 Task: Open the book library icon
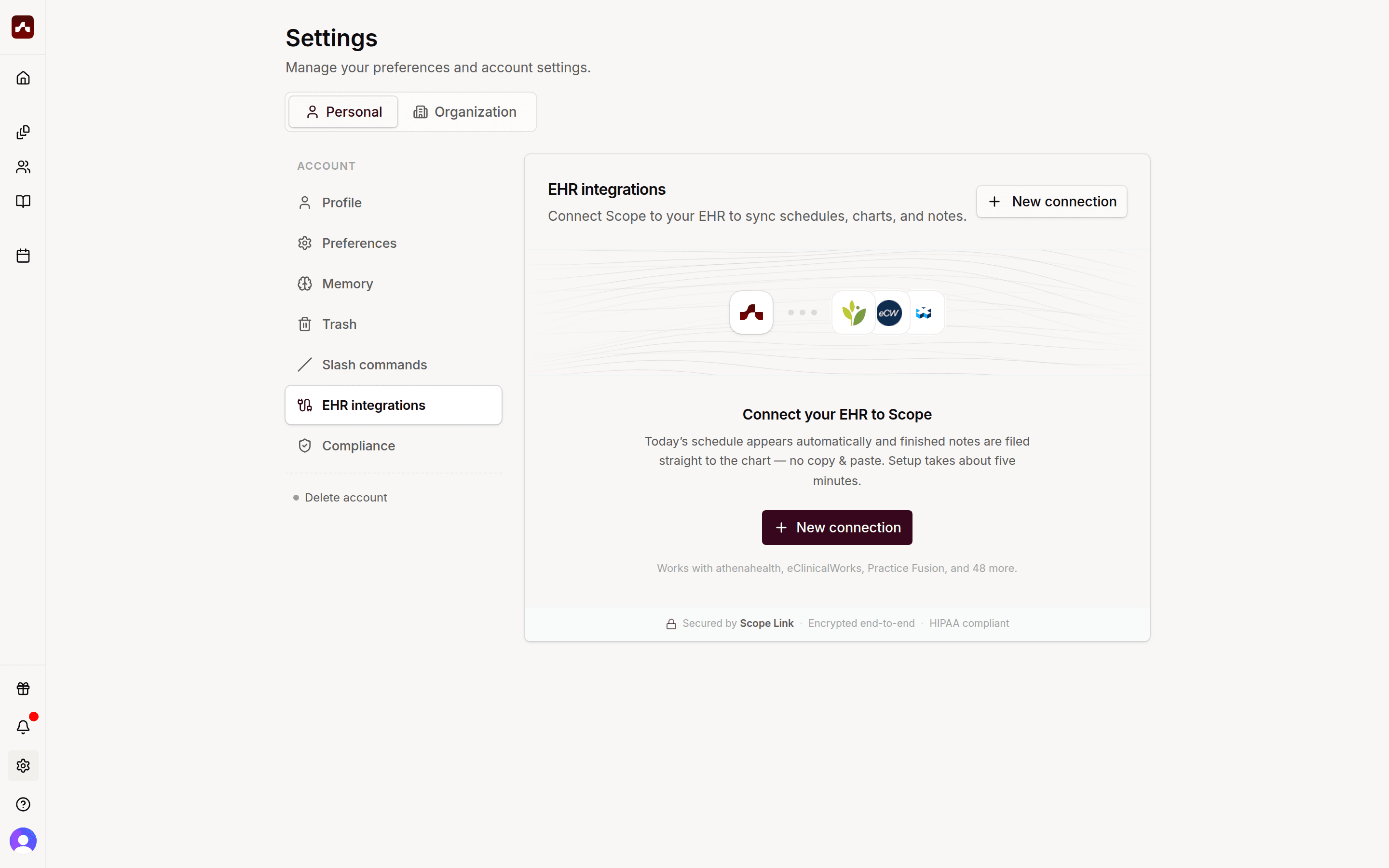pyautogui.click(x=23, y=202)
